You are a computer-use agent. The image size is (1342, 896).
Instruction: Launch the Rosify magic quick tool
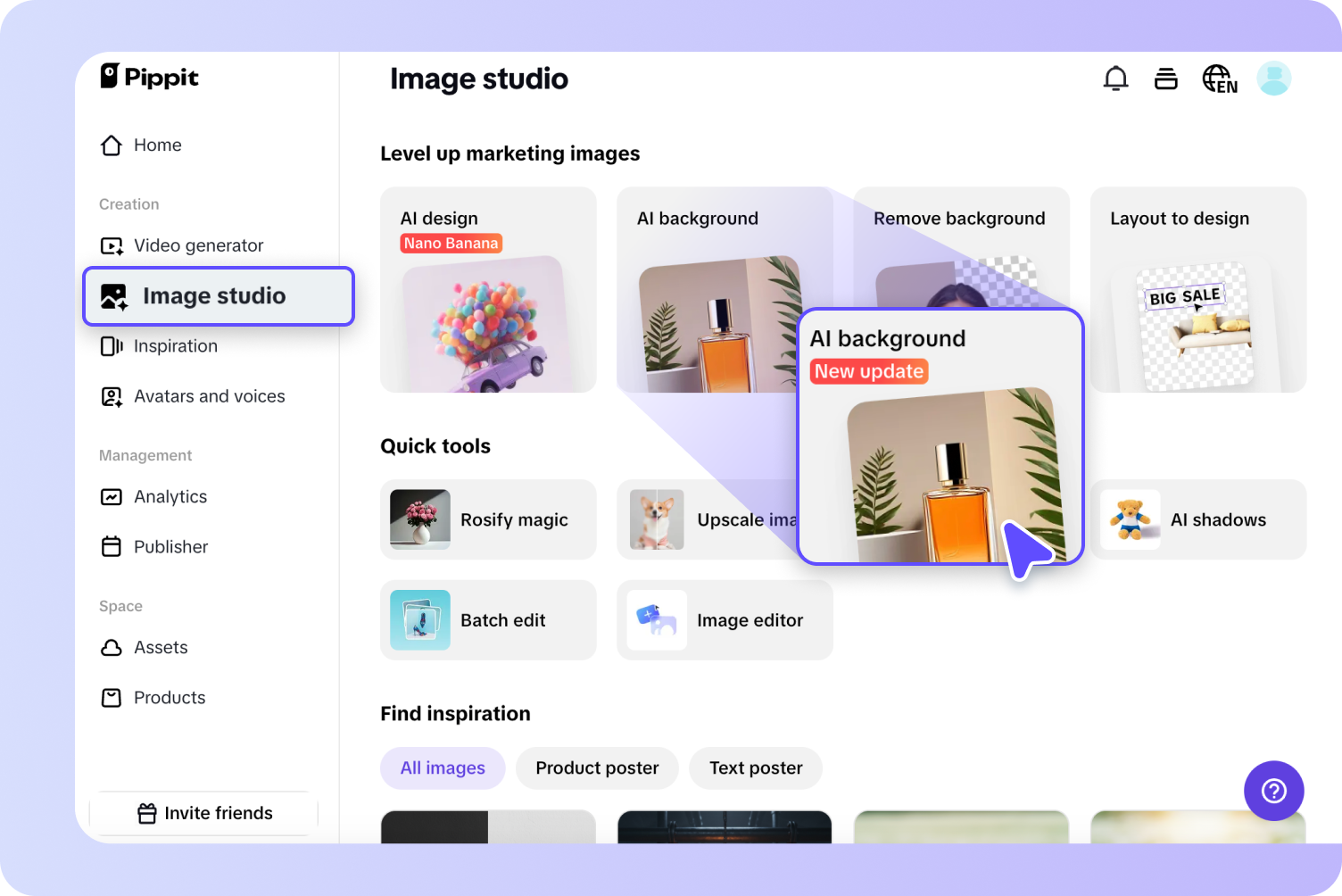pos(488,519)
